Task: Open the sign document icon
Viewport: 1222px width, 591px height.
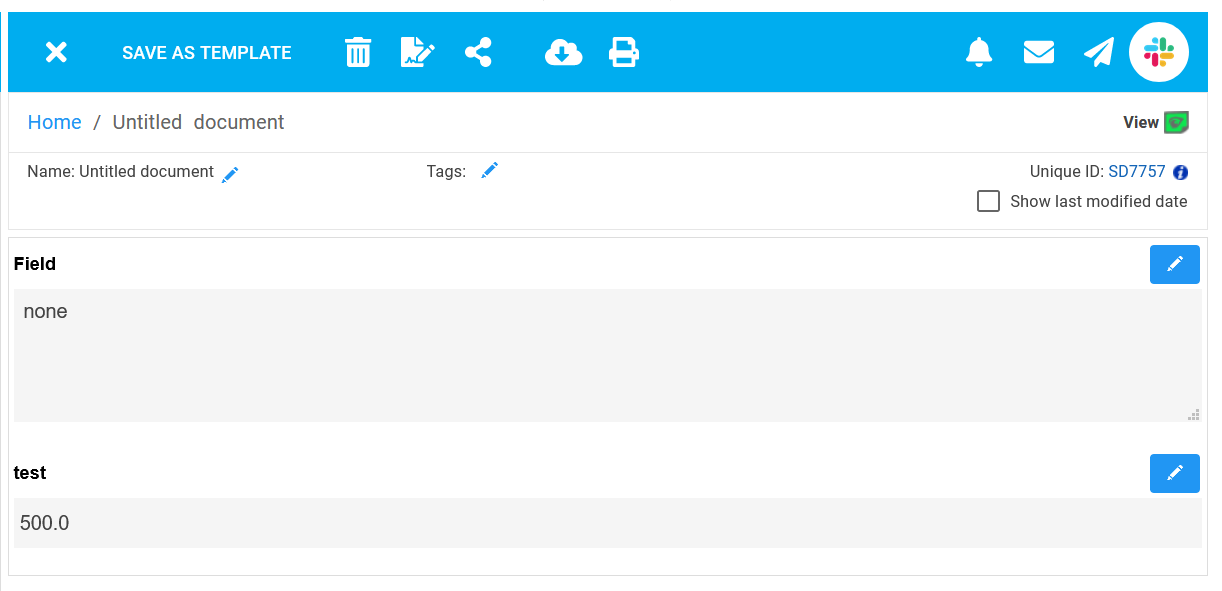Action: pos(418,52)
